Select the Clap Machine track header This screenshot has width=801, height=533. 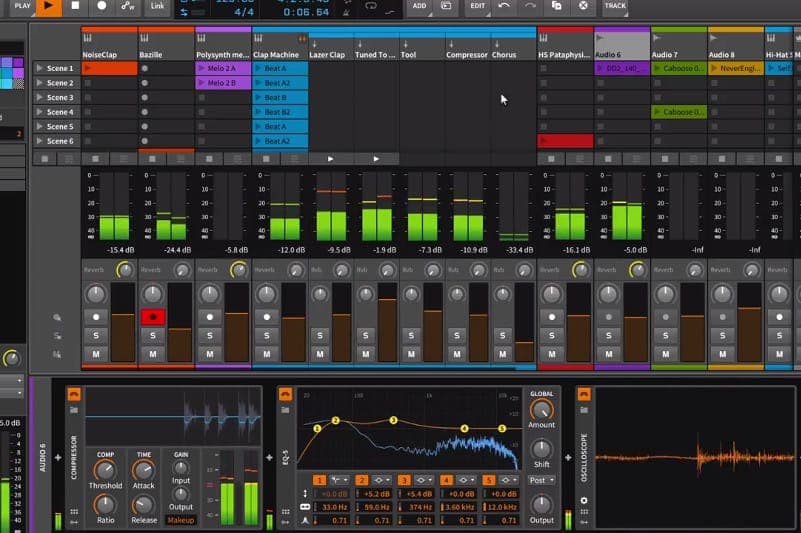coord(280,46)
